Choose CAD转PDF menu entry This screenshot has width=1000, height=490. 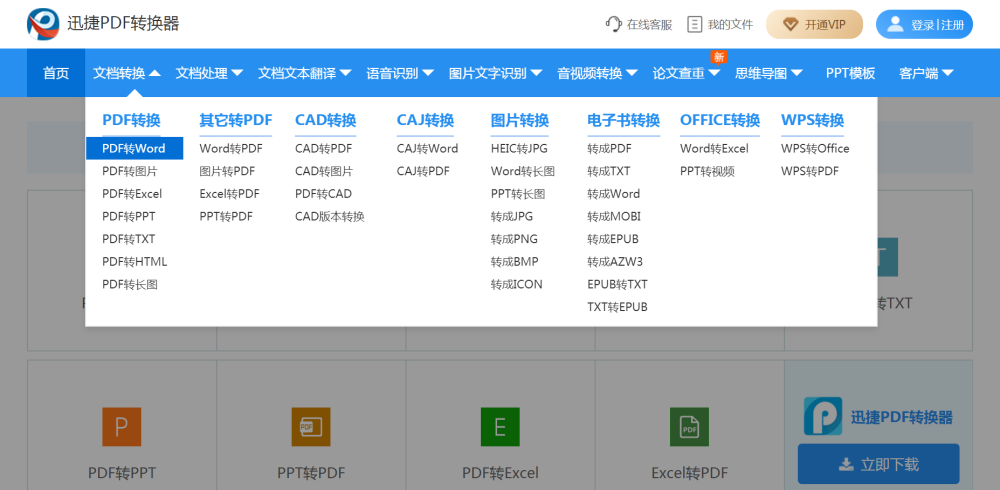click(x=323, y=149)
